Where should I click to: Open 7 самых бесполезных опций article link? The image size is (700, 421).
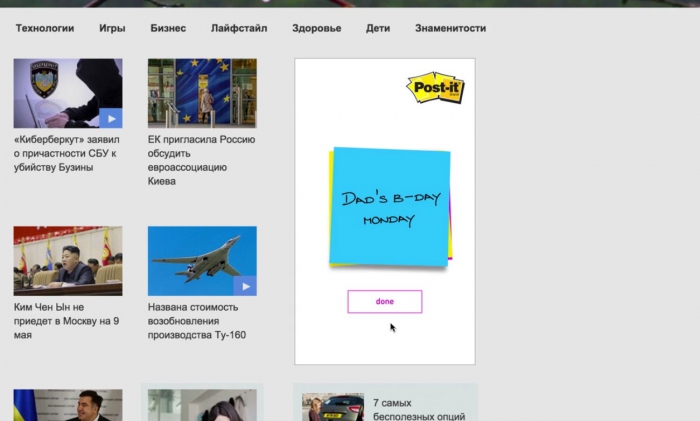(x=419, y=409)
